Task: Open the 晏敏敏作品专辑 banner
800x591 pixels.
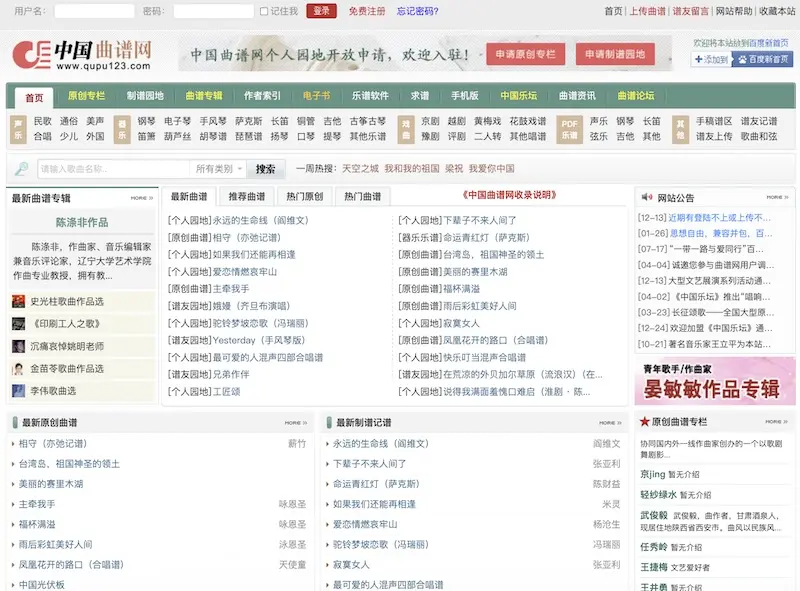Action: pyautogui.click(x=715, y=381)
